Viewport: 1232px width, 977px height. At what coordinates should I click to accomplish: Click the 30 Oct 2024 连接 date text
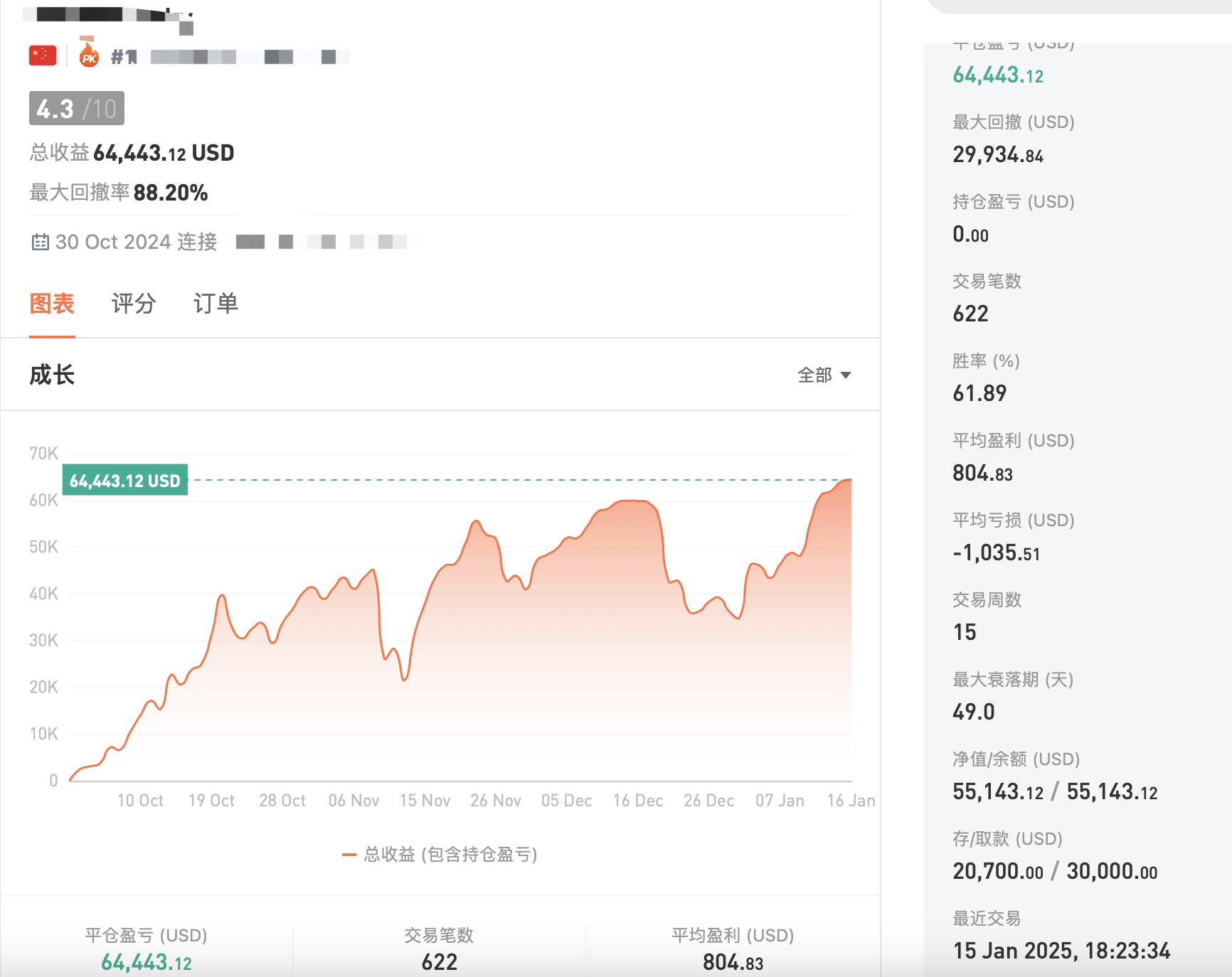tap(137, 242)
